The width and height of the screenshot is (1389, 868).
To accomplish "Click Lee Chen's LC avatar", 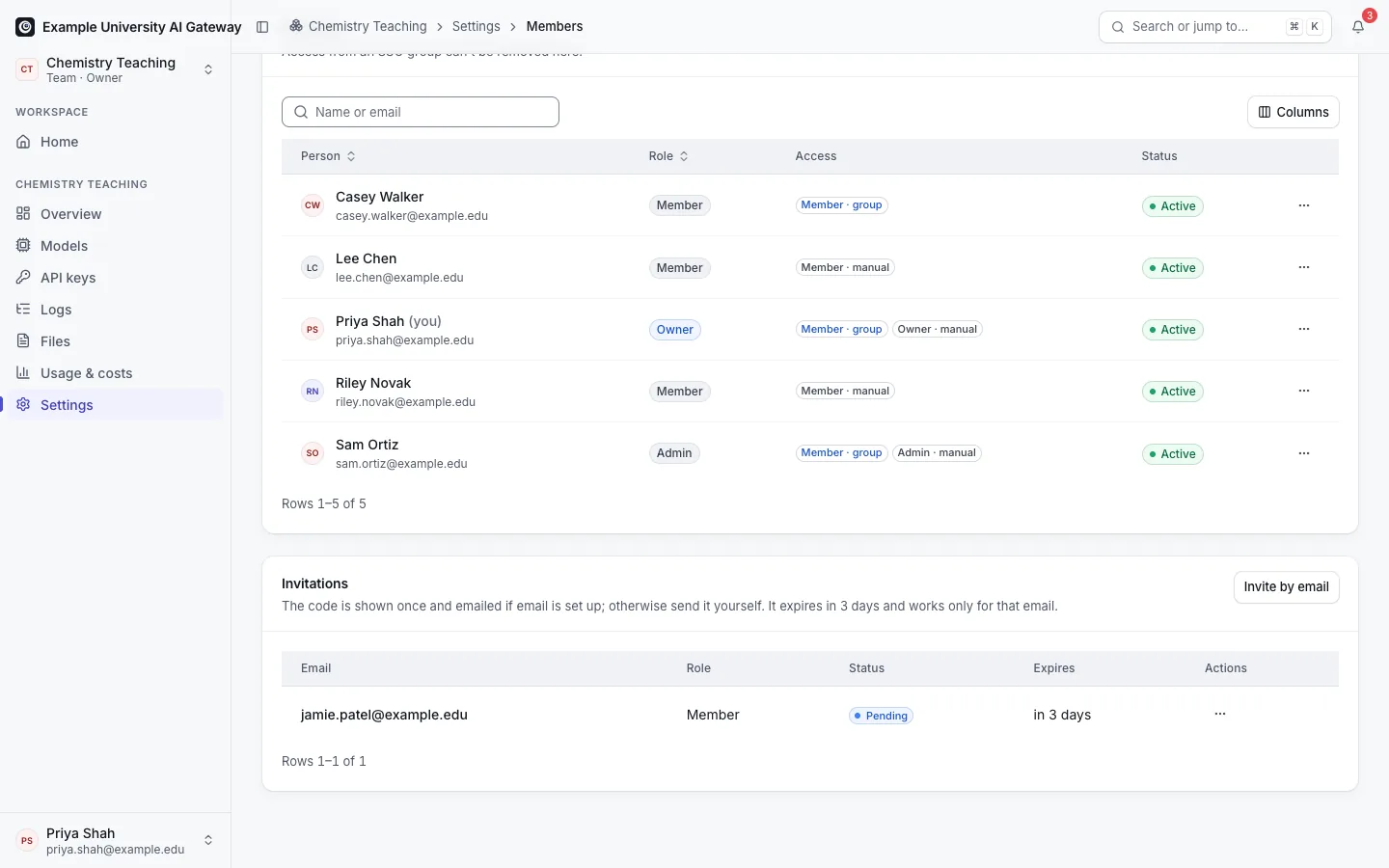I will coord(313,267).
